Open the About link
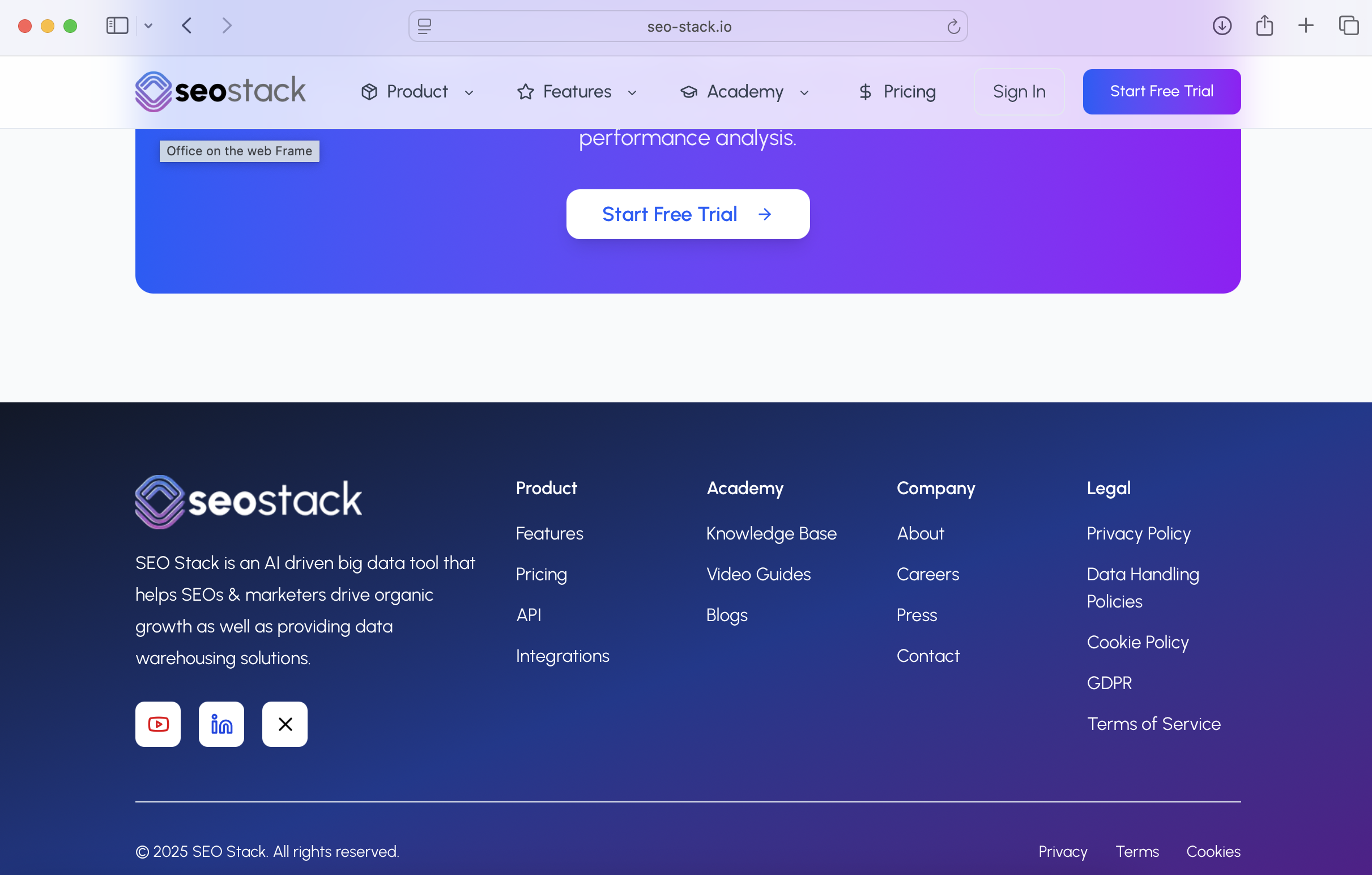Image resolution: width=1372 pixels, height=875 pixels. point(920,533)
